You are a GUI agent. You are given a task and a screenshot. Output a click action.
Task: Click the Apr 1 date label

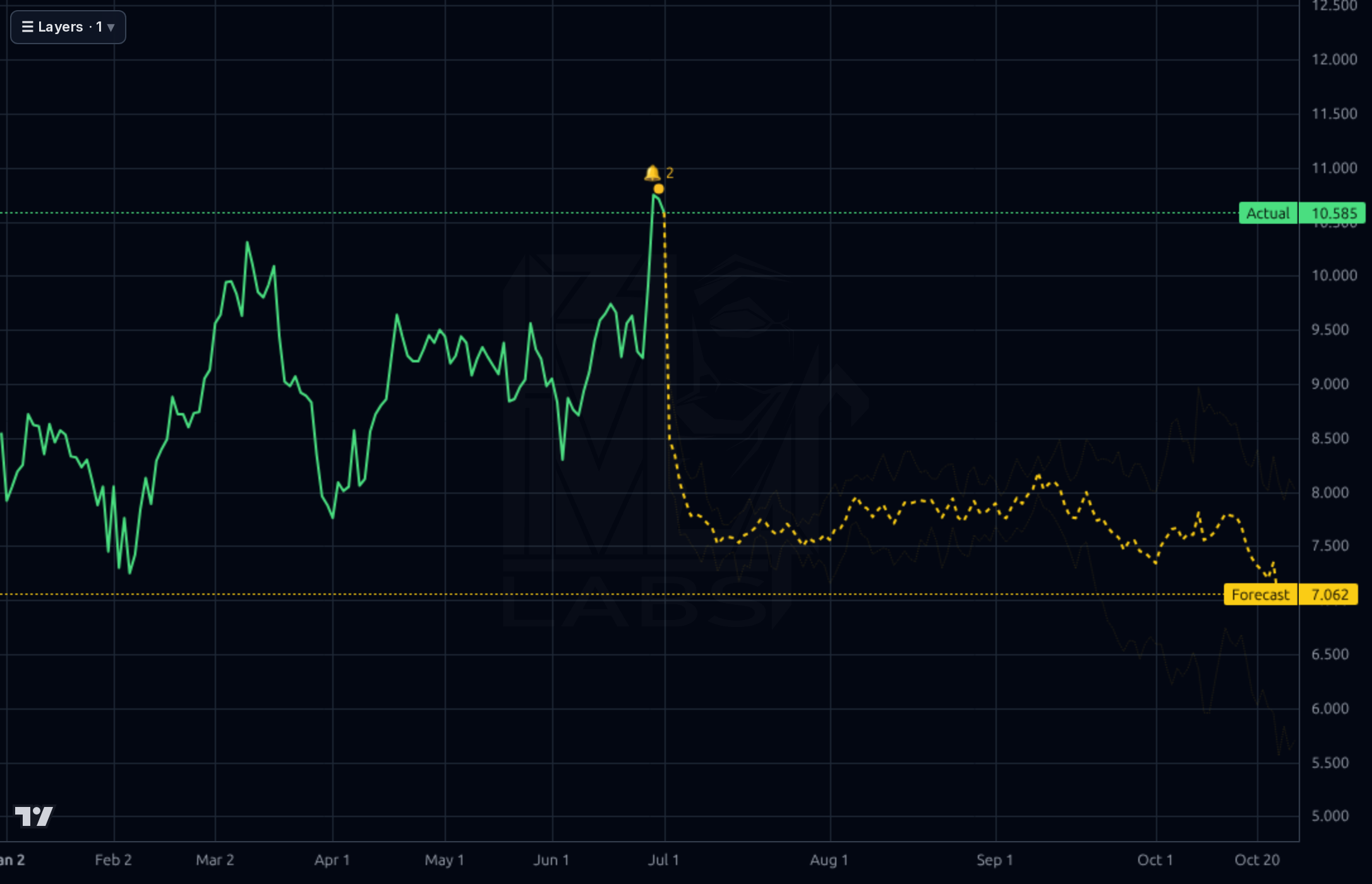point(332,860)
